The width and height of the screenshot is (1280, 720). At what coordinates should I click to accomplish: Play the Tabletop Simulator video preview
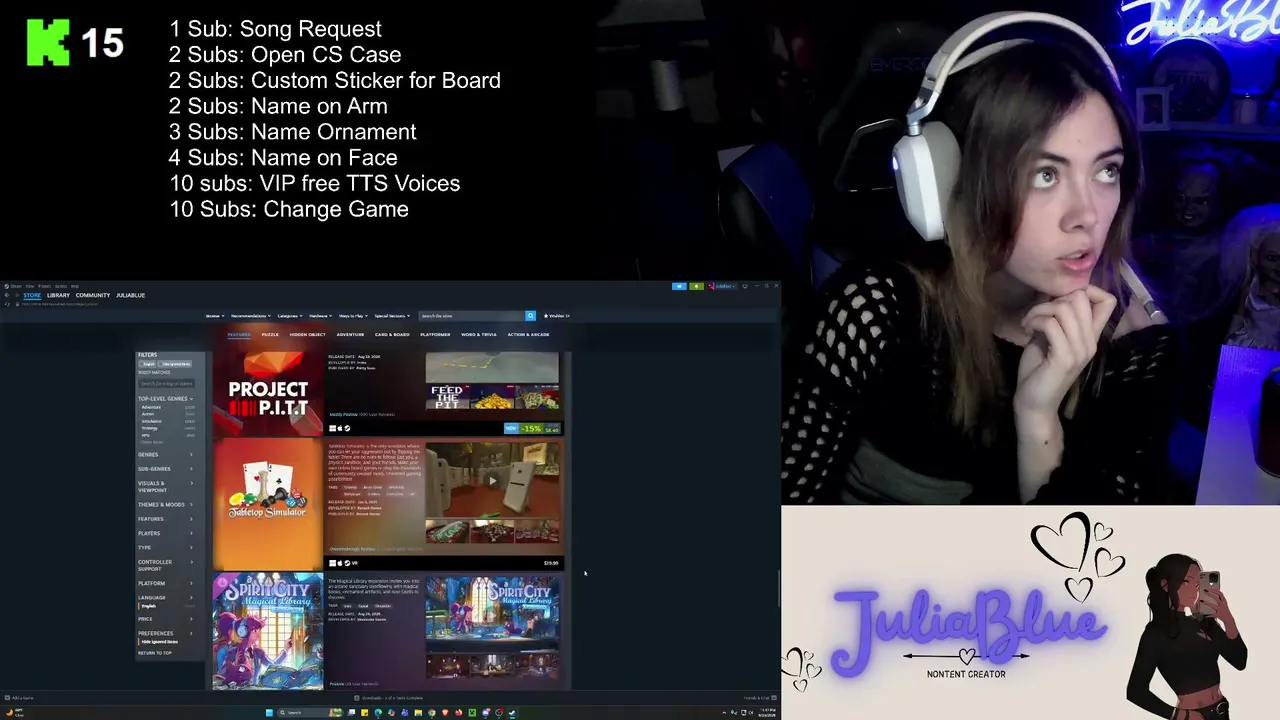pyautogui.click(x=492, y=480)
